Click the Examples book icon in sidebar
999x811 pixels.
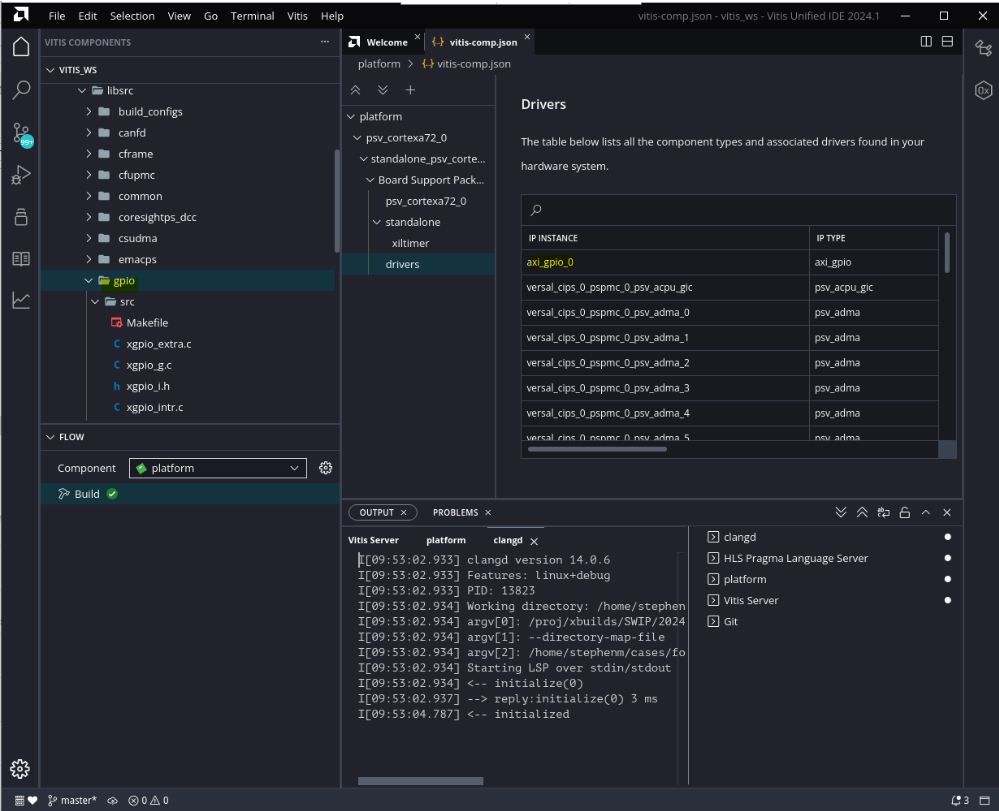click(x=20, y=258)
